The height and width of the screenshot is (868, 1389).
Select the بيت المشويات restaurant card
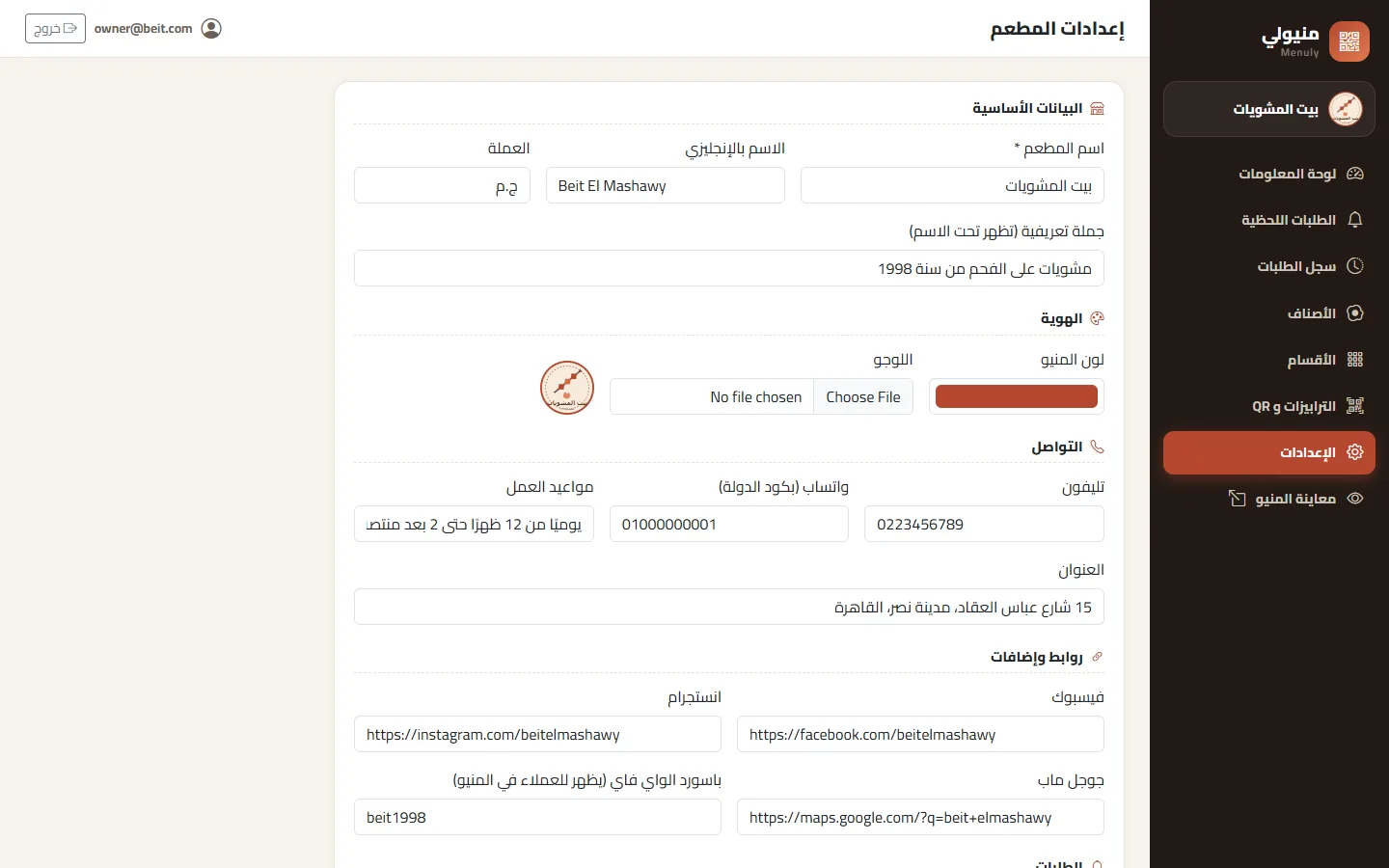1269,109
